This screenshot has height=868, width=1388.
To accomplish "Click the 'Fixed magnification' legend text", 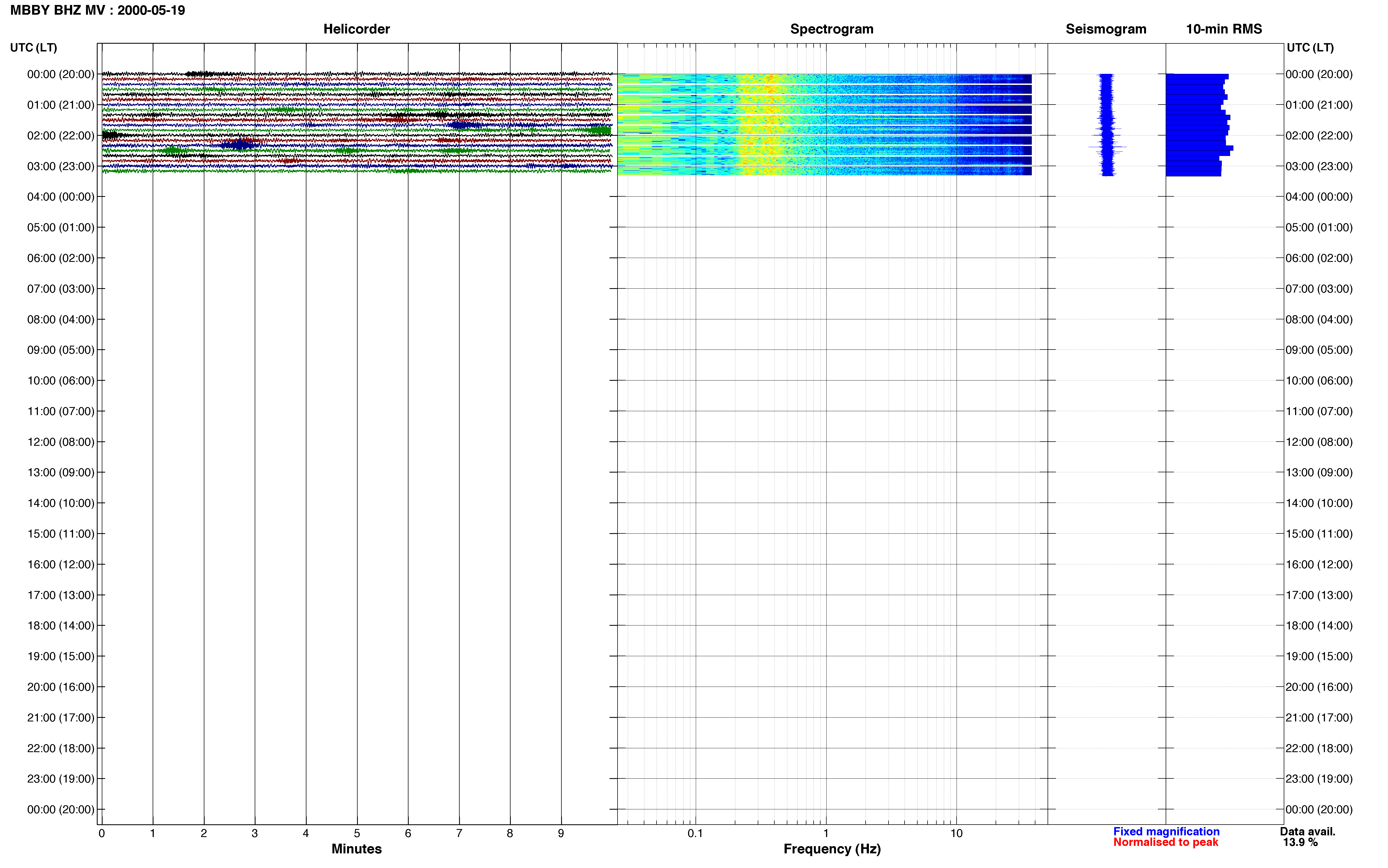I will (x=1166, y=832).
